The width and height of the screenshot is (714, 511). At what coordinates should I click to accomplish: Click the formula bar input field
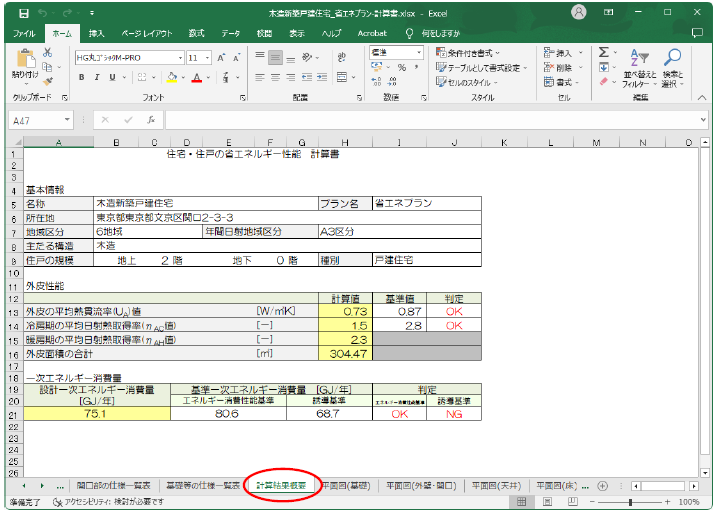click(432, 120)
